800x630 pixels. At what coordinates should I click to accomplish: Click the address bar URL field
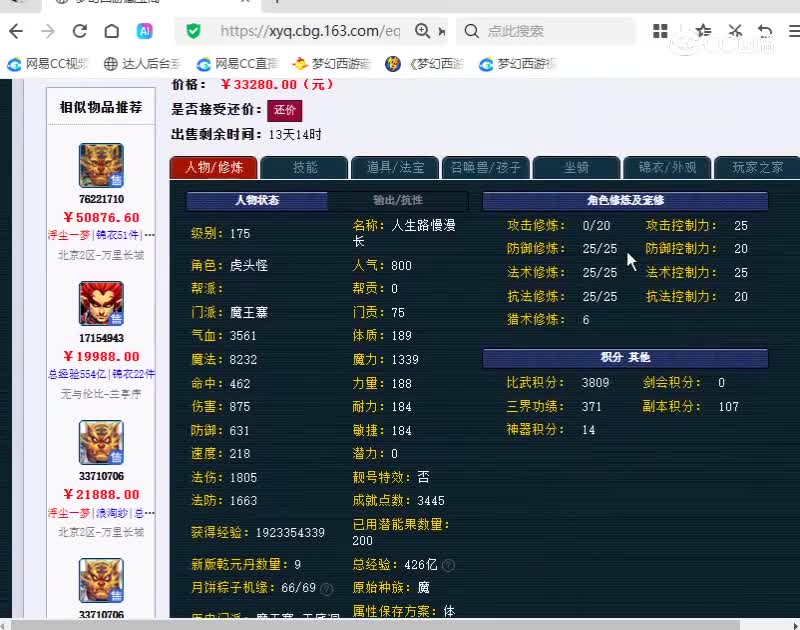310,31
